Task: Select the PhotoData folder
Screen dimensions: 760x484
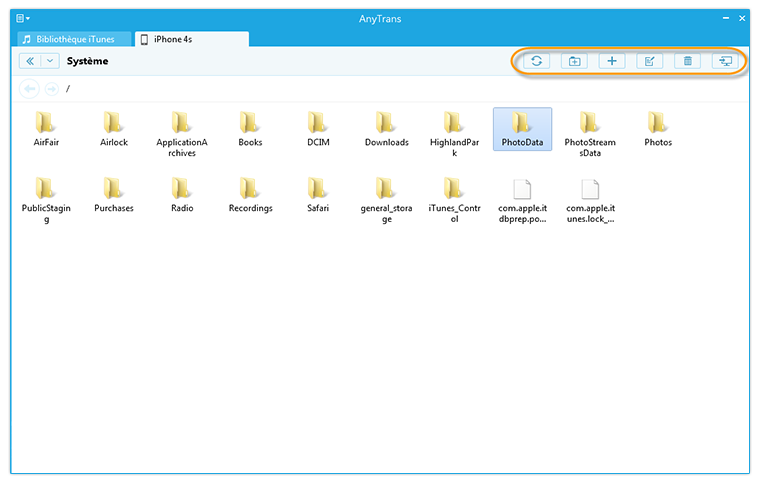Action: [x=522, y=129]
